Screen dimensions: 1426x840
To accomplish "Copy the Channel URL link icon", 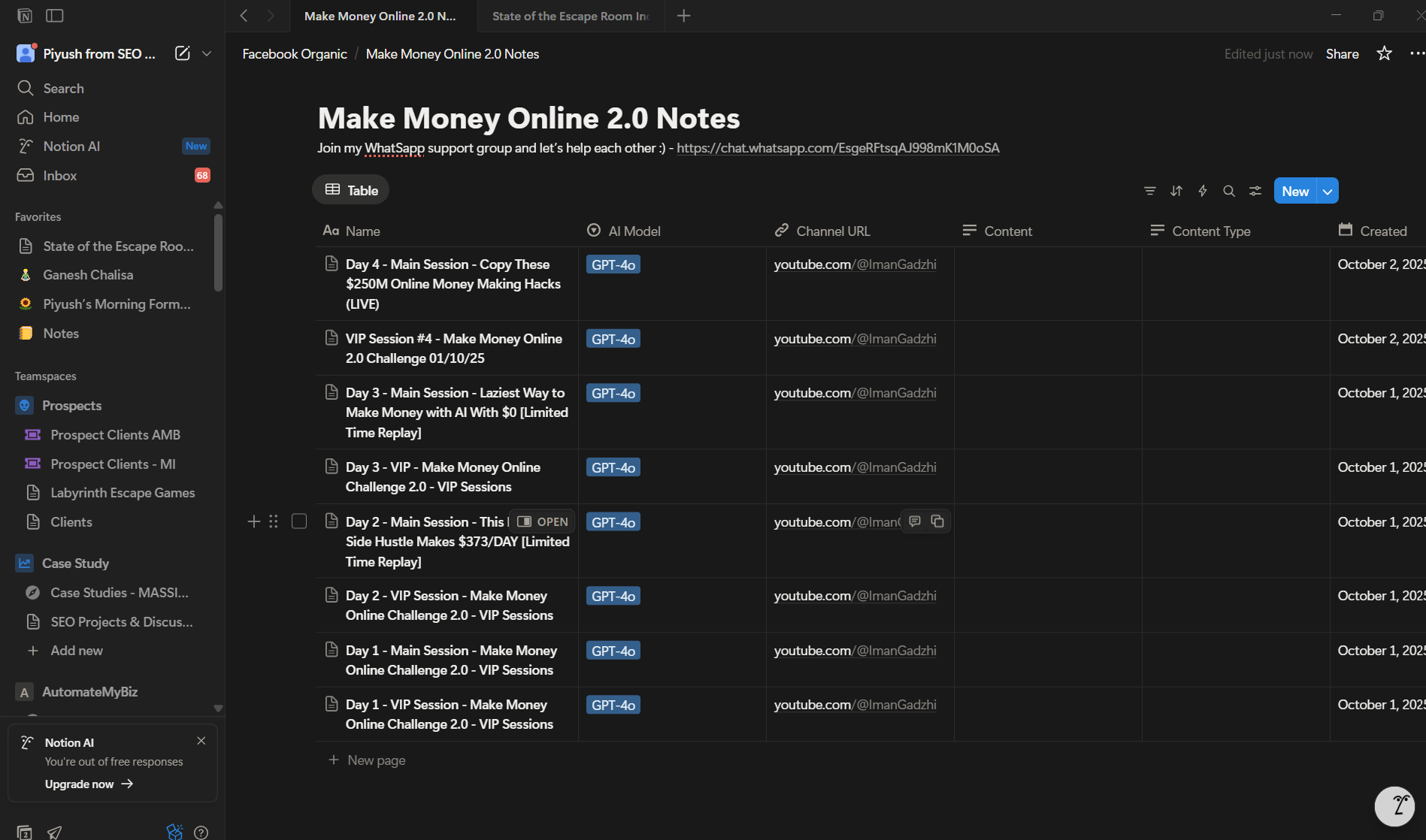I will (x=937, y=521).
